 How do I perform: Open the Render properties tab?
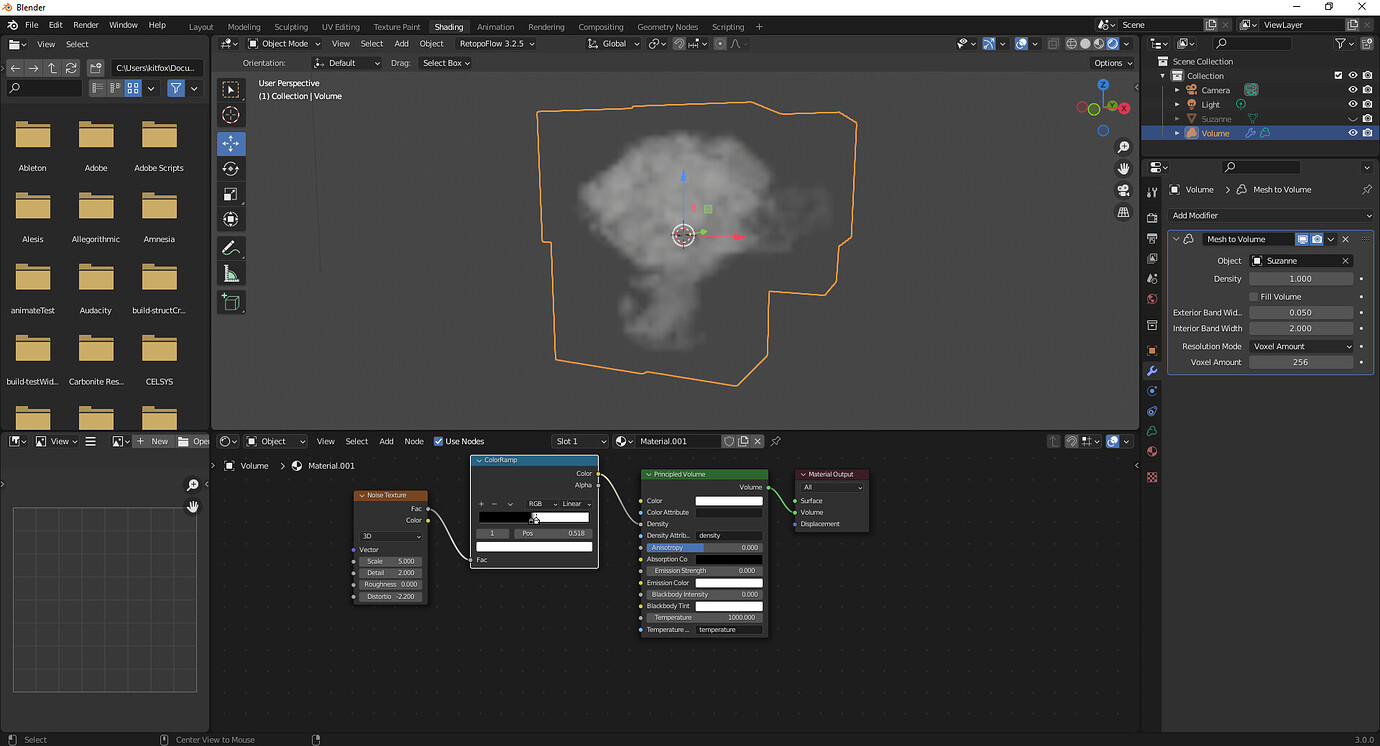point(1152,219)
